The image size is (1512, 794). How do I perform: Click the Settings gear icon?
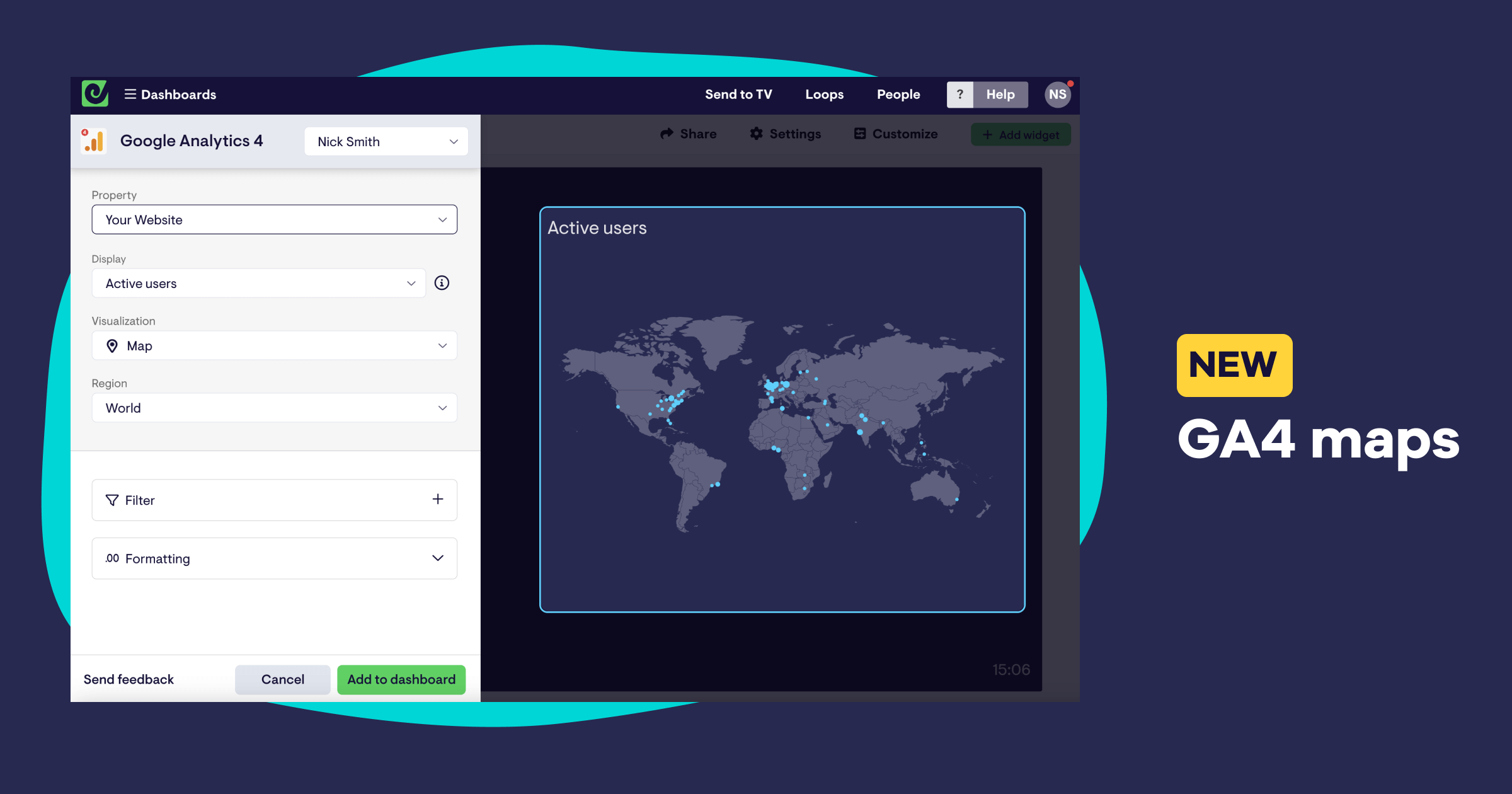[x=757, y=134]
